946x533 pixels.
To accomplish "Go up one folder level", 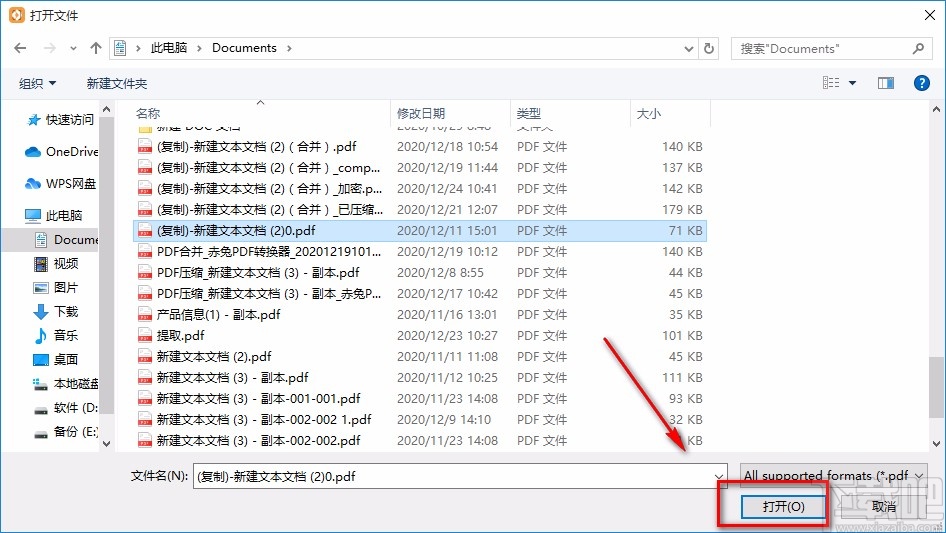I will tap(95, 48).
